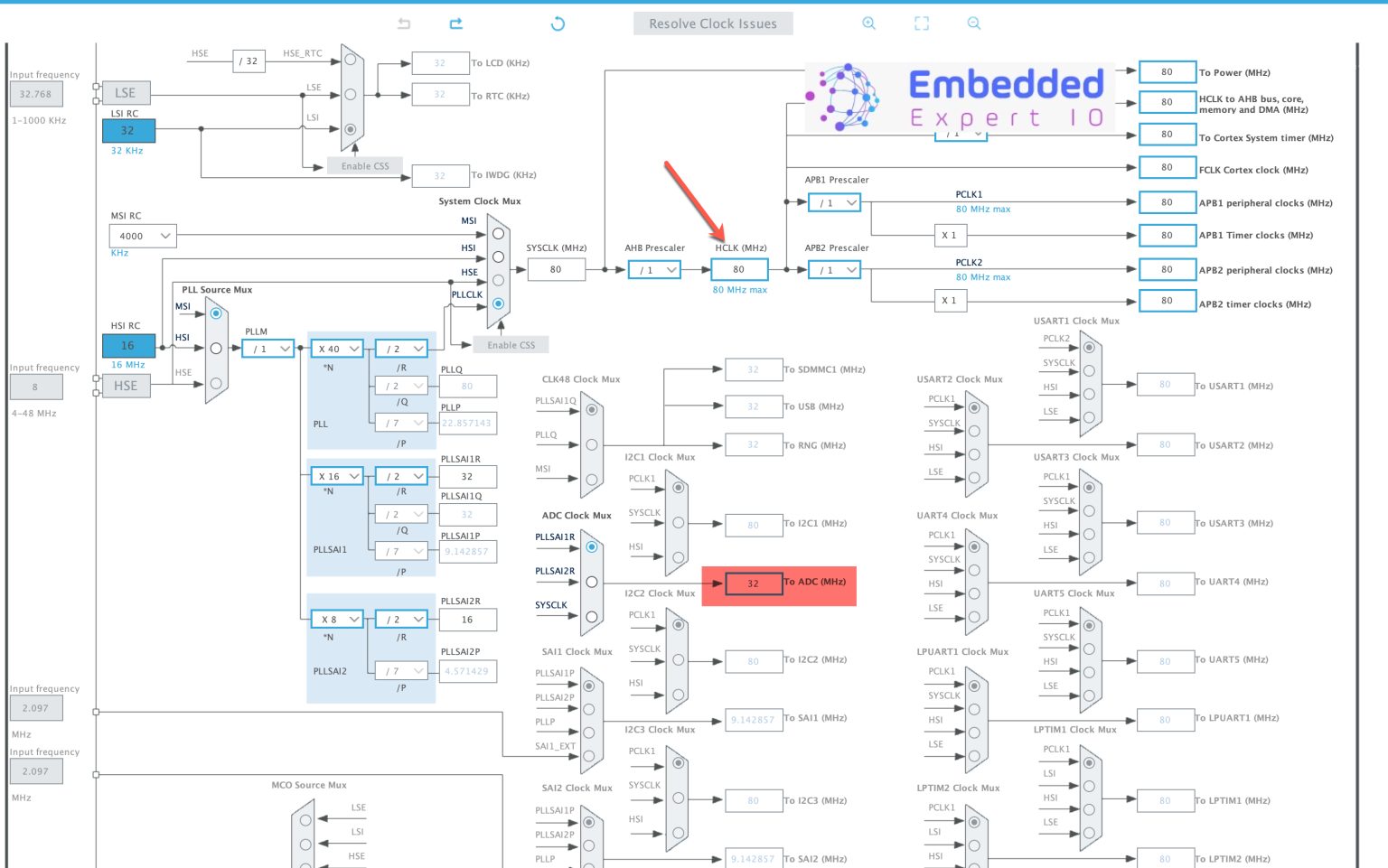Click the Undo icon in the toolbar

point(404,23)
